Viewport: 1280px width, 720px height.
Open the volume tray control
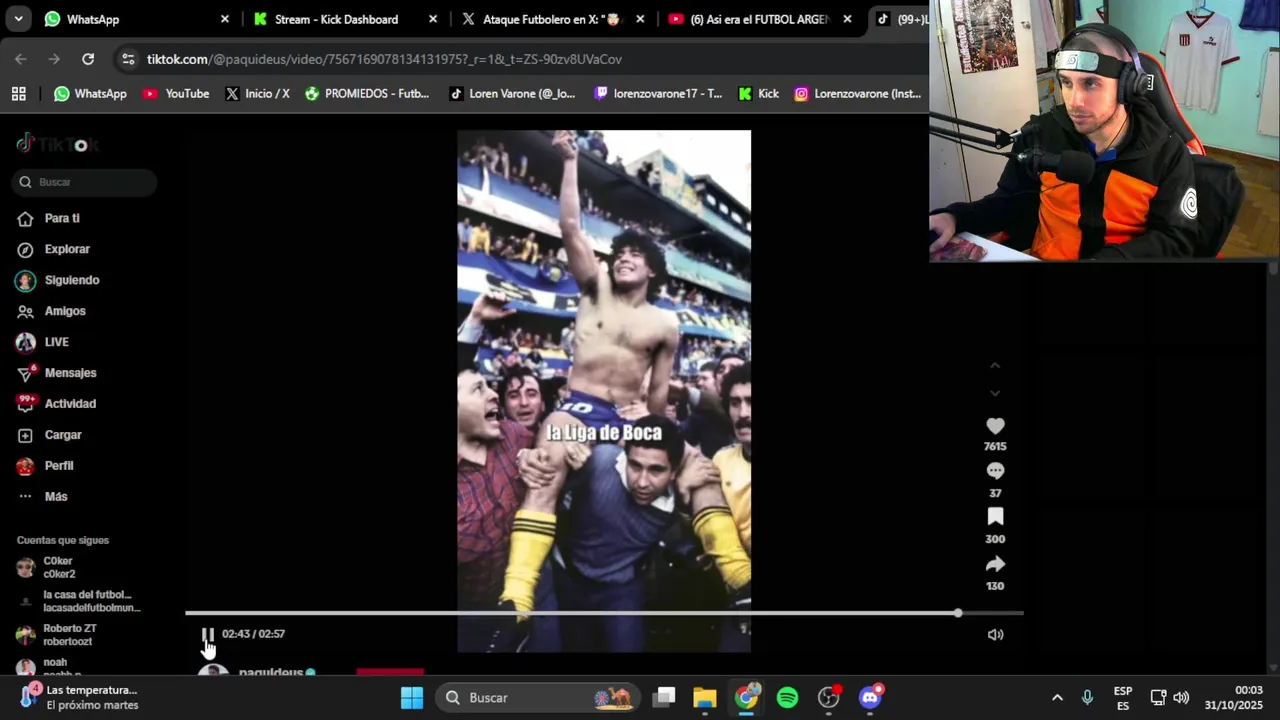point(1181,698)
